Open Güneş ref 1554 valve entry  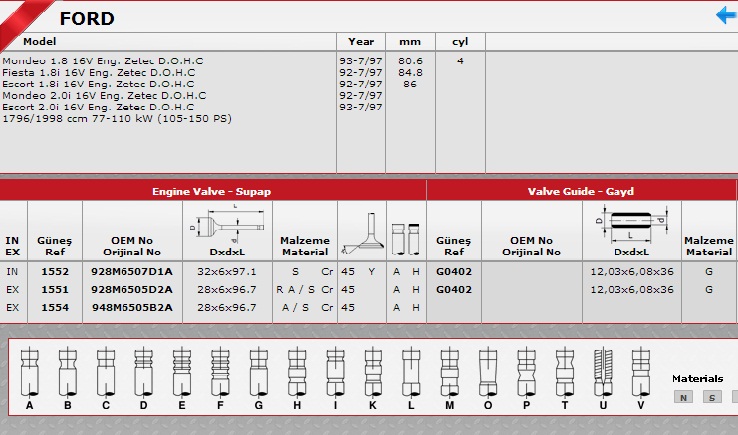click(55, 307)
